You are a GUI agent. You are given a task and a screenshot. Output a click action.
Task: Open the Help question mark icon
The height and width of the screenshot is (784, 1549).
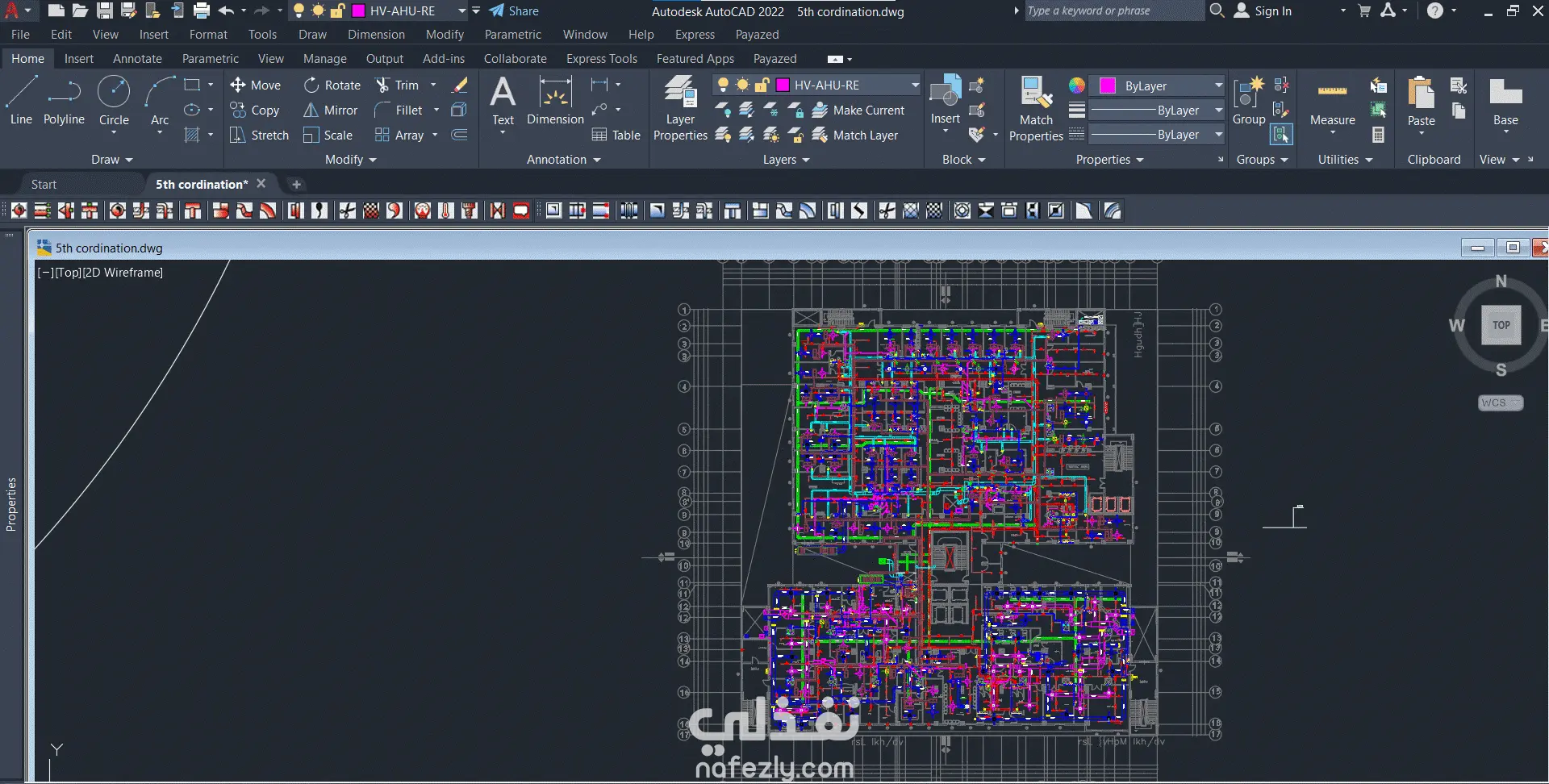[x=1434, y=11]
